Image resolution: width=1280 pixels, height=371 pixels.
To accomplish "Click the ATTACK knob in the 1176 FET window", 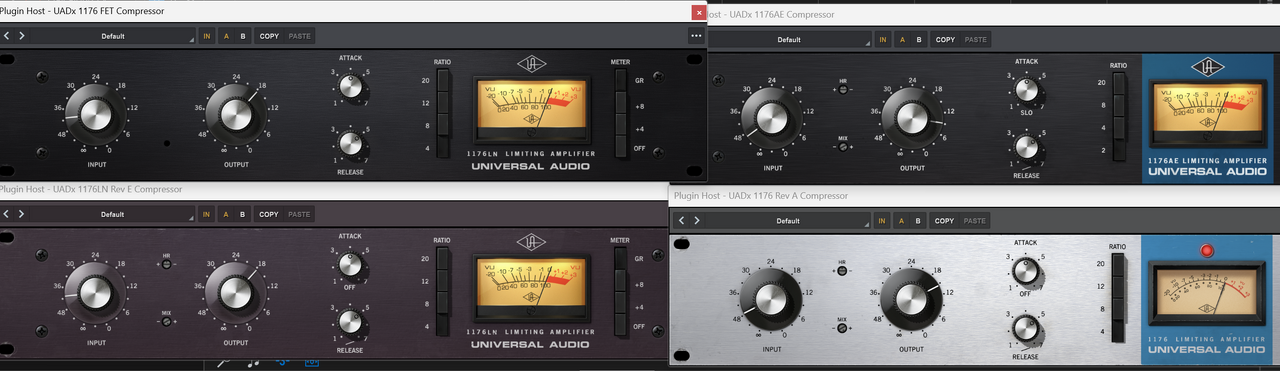I will pos(350,87).
